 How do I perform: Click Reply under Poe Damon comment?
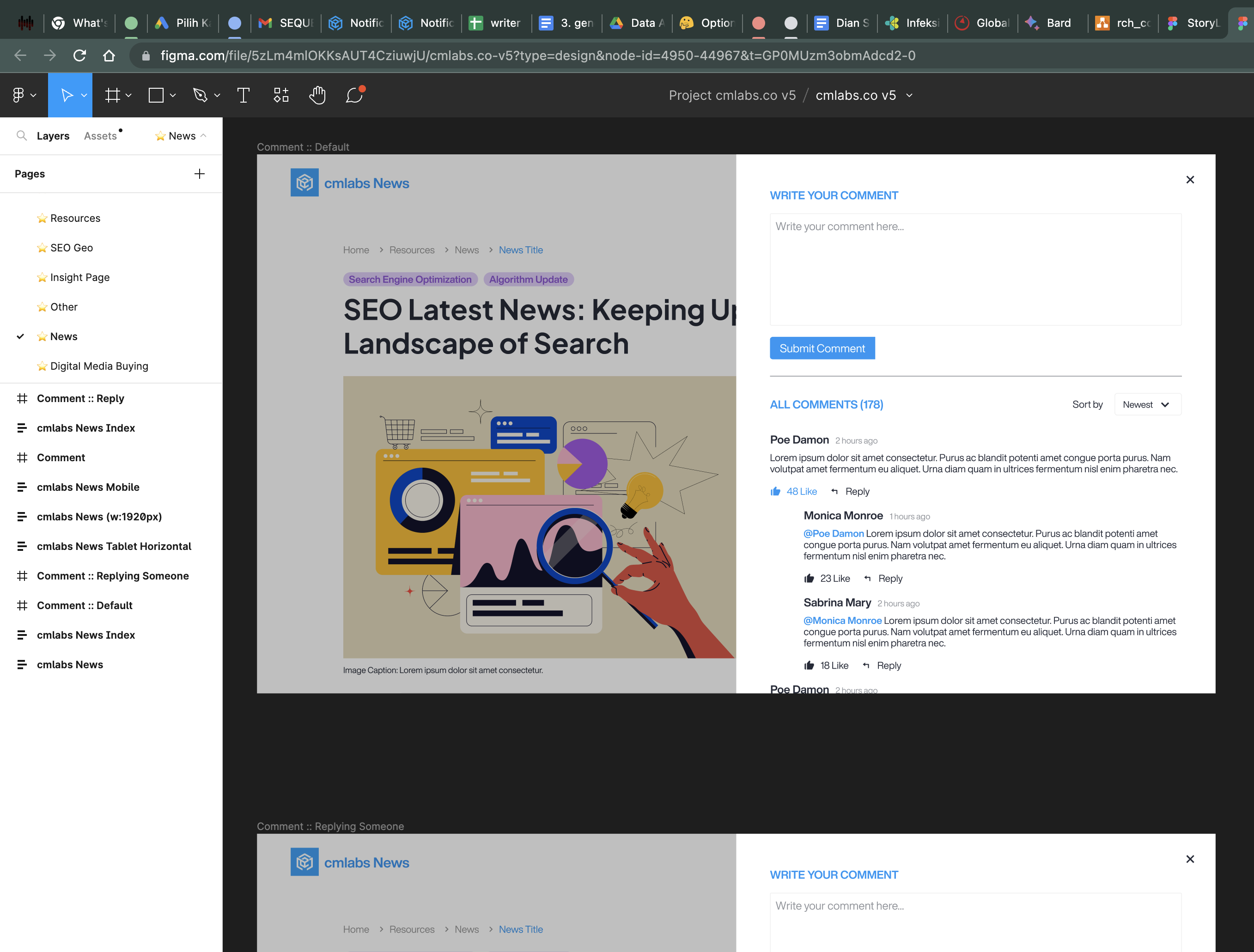(x=857, y=492)
